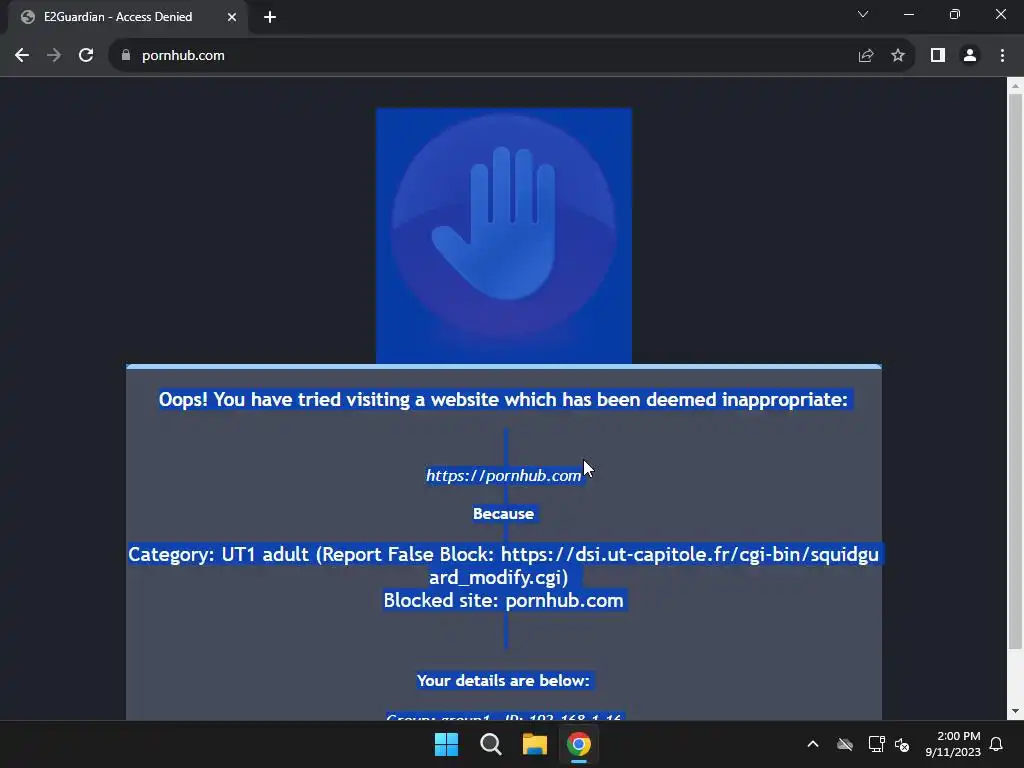Screen dimensions: 1024x768
Task: Click the OneDrive cloud tray icon
Action: 845,744
